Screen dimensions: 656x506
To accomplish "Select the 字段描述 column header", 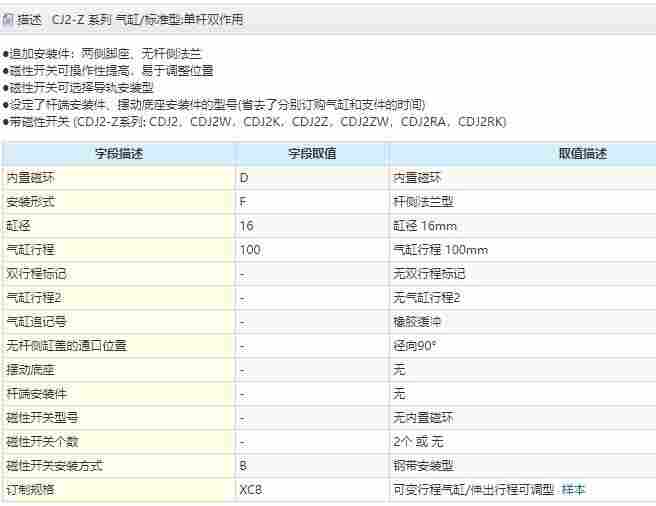I will pyautogui.click(x=119, y=154).
